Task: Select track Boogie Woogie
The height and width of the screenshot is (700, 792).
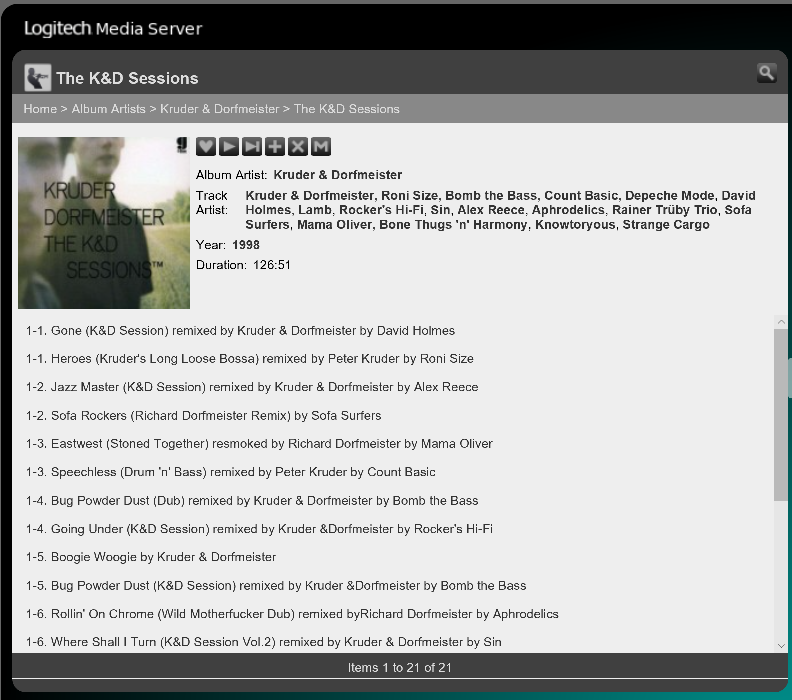Action: 151,557
